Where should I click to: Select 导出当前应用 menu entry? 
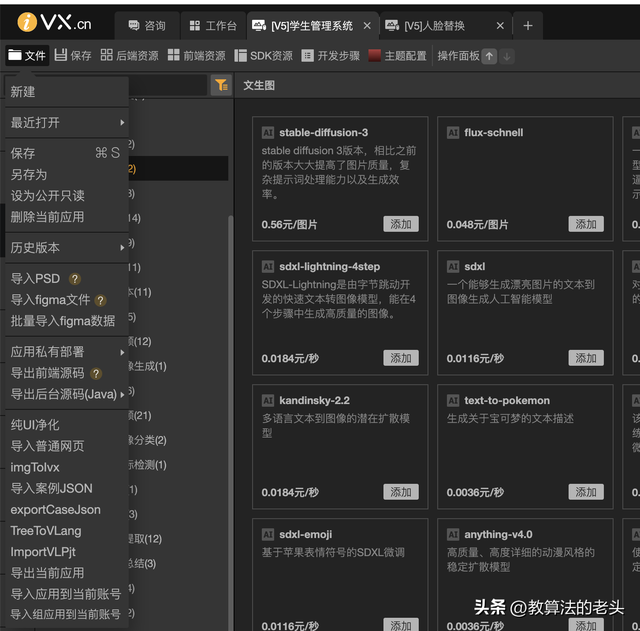67,573
